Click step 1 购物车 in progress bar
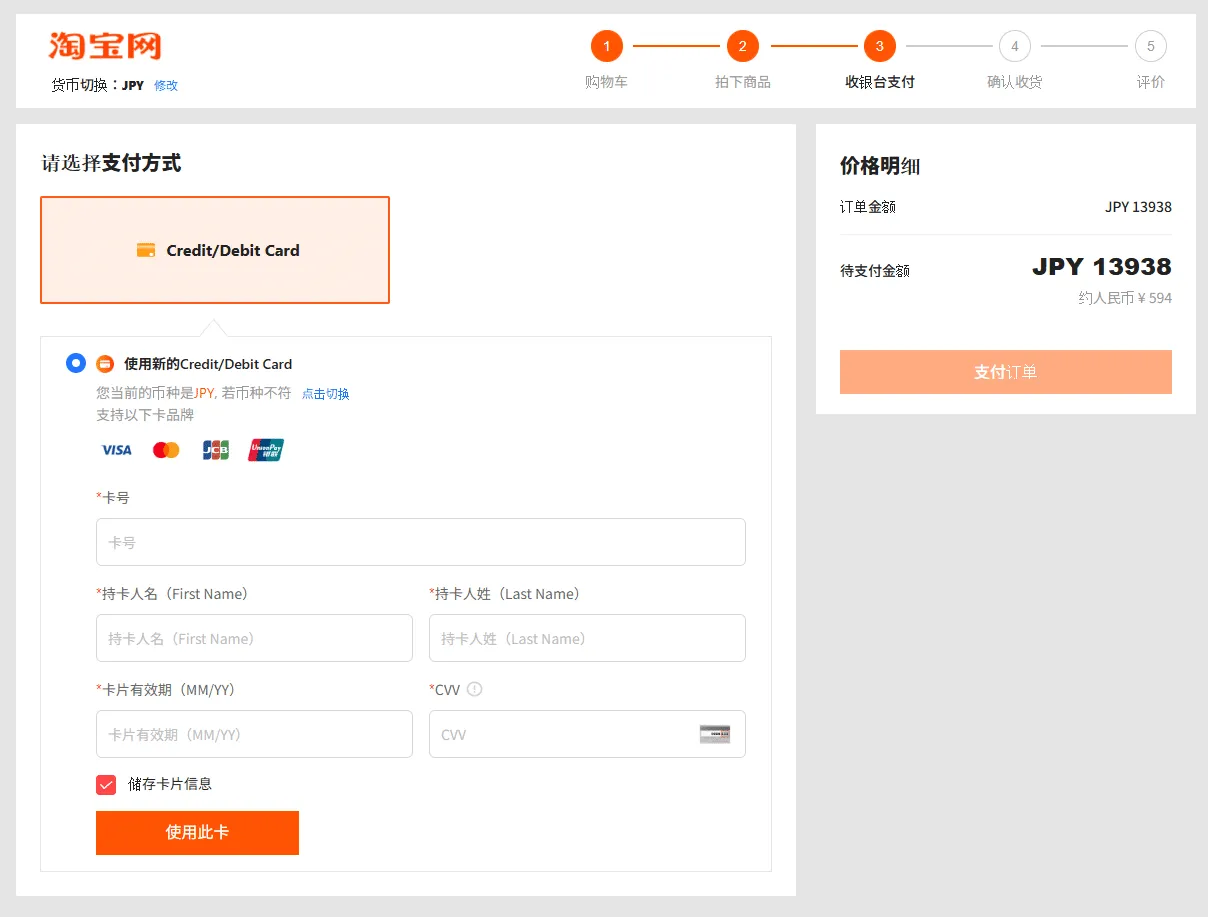 click(x=606, y=46)
